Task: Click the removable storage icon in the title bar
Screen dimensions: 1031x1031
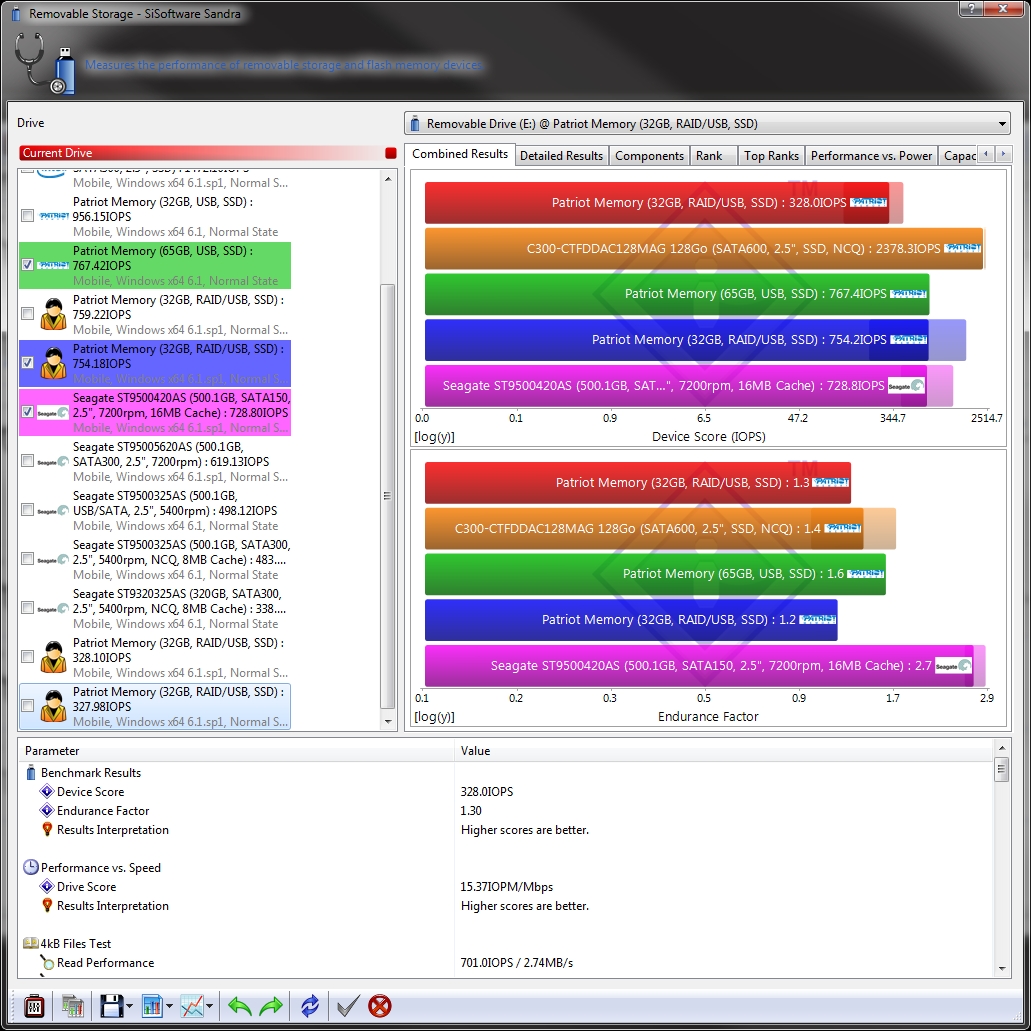Action: 16,13
